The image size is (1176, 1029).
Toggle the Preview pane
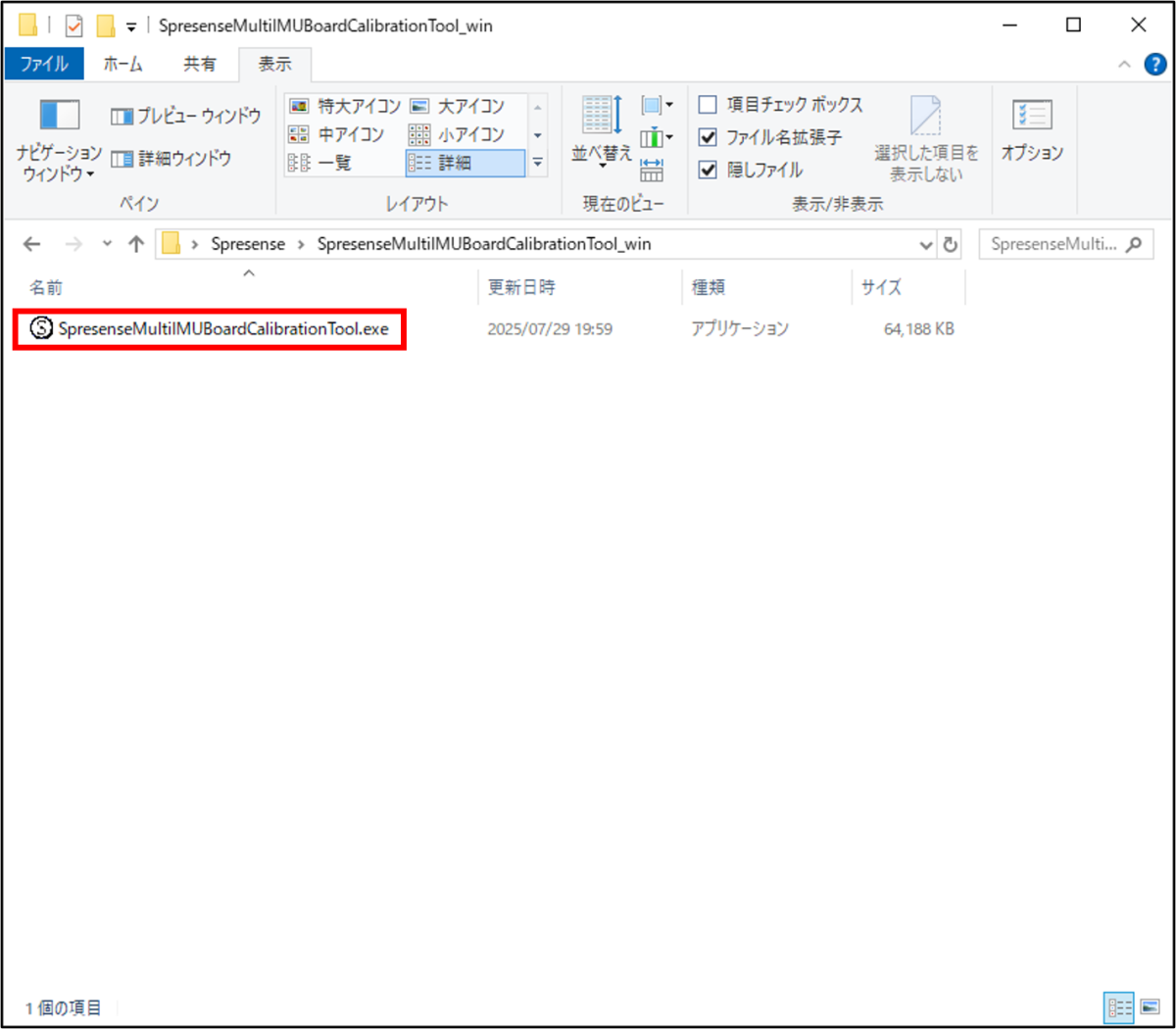coord(186,116)
